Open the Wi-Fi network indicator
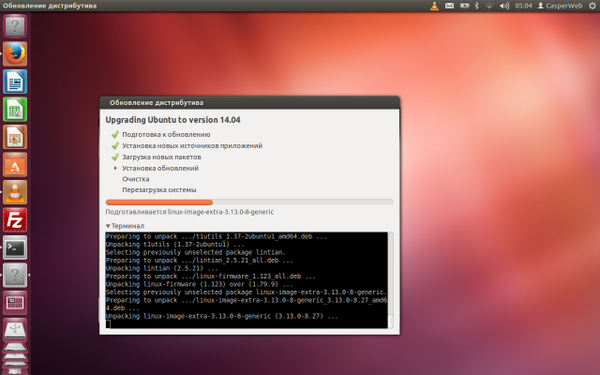This screenshot has width=600, height=375. (x=489, y=6)
